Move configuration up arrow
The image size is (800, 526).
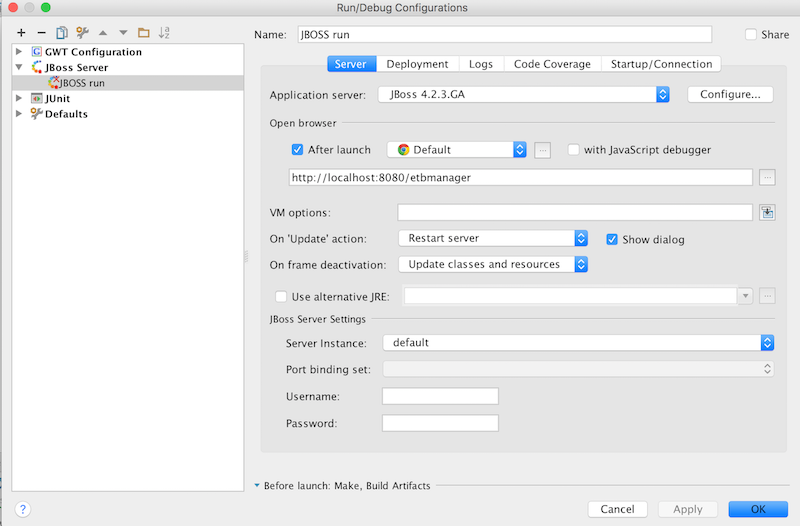(103, 33)
